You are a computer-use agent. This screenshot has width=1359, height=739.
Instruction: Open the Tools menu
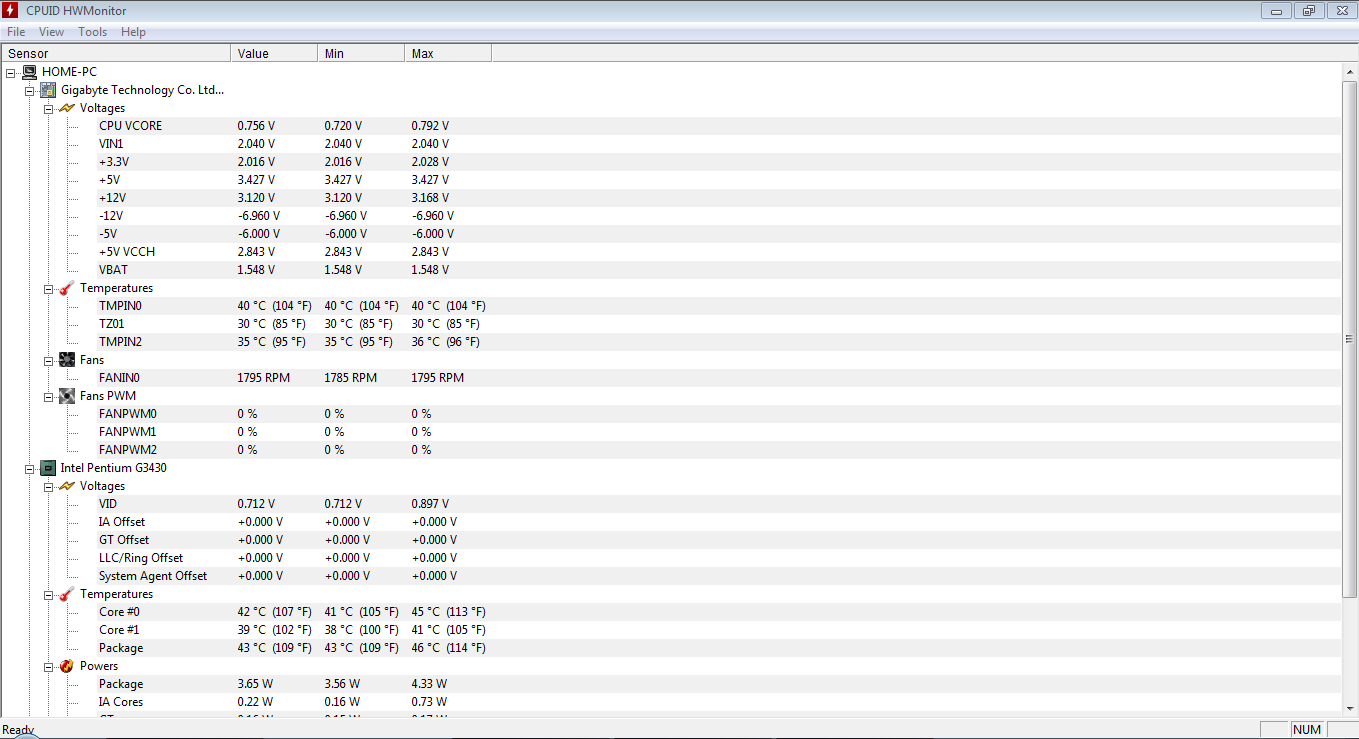click(93, 32)
